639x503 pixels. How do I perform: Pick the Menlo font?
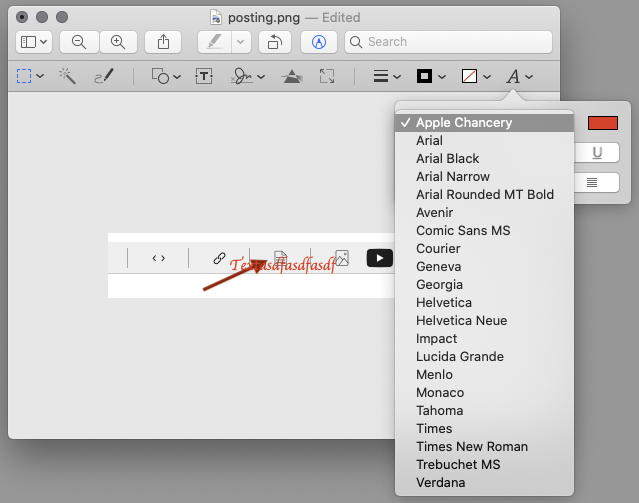pos(485,374)
